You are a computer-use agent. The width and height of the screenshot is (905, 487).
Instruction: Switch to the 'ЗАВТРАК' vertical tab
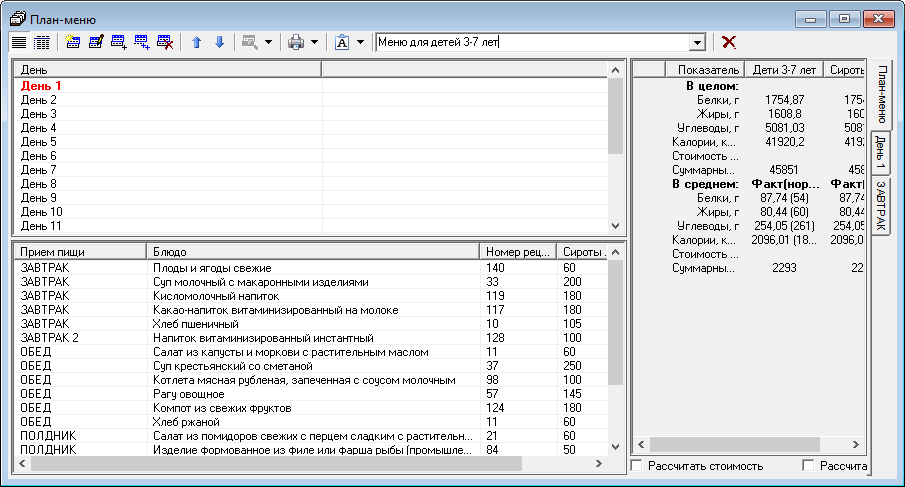click(880, 207)
